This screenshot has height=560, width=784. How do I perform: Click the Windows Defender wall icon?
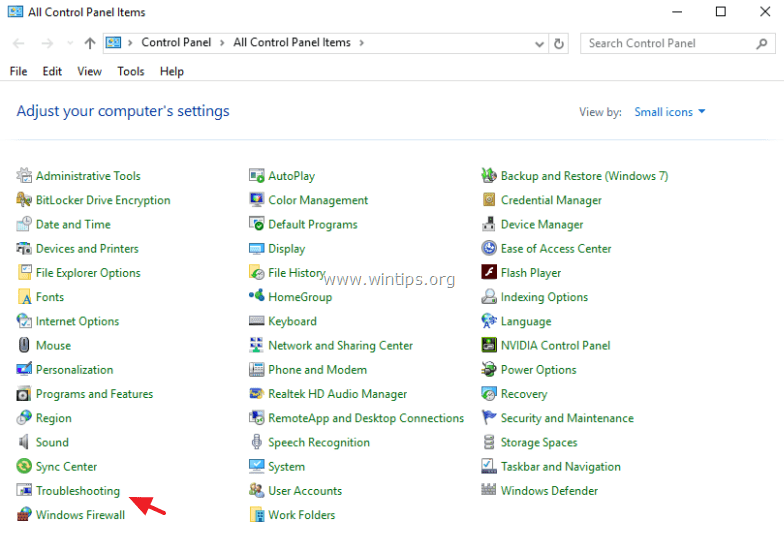click(x=489, y=490)
